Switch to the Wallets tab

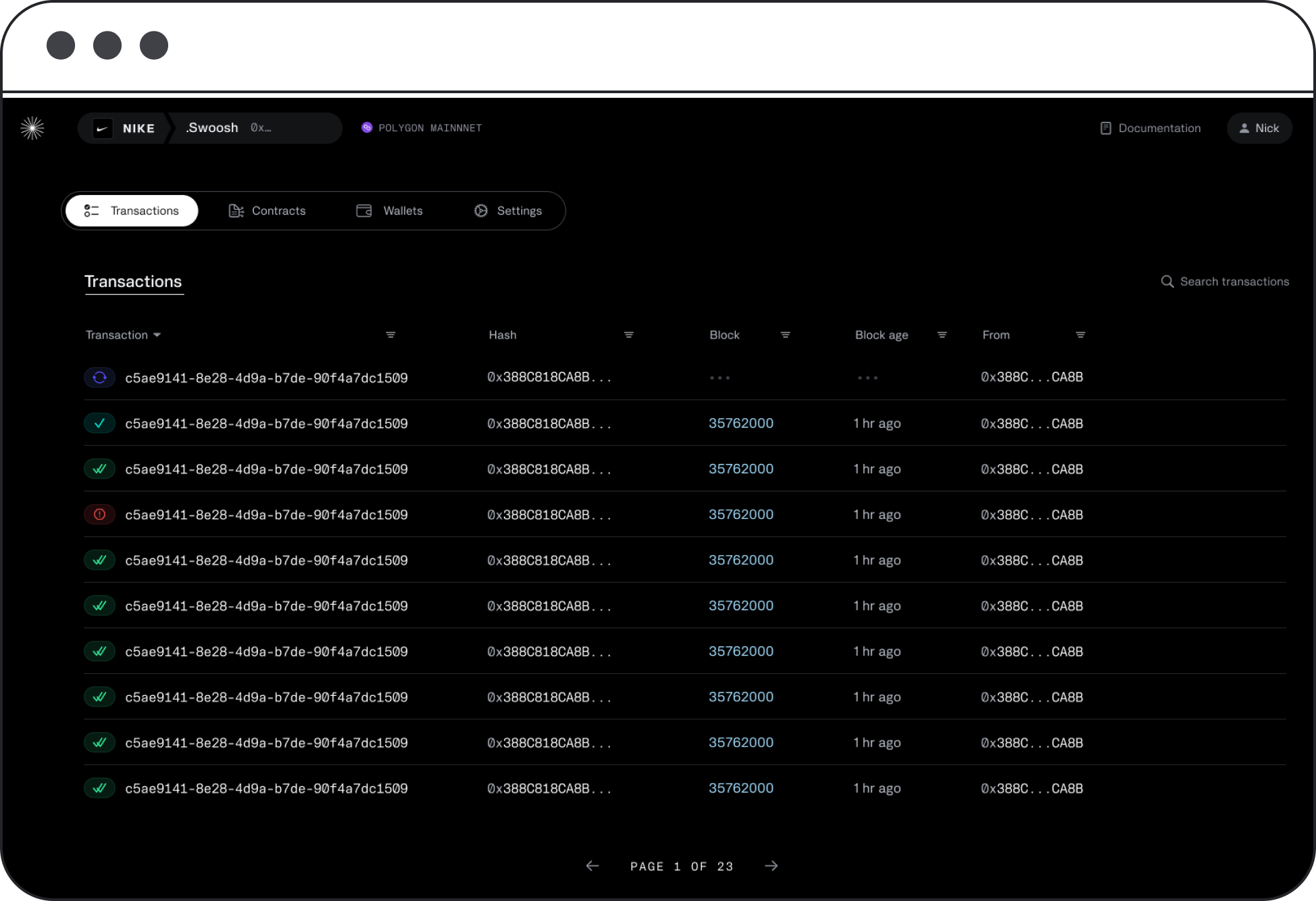coord(390,211)
